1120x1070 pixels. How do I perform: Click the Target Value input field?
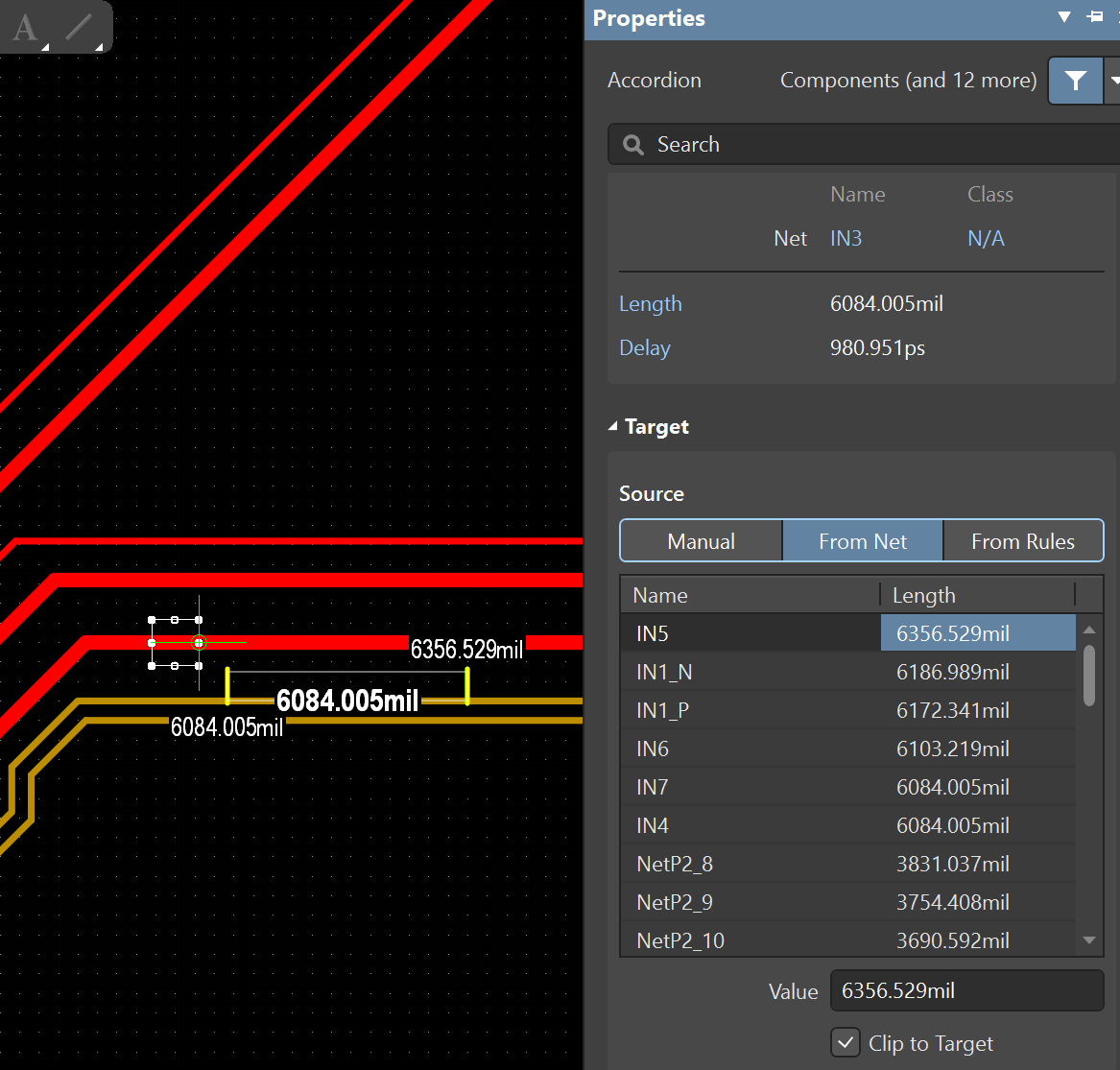coord(965,990)
